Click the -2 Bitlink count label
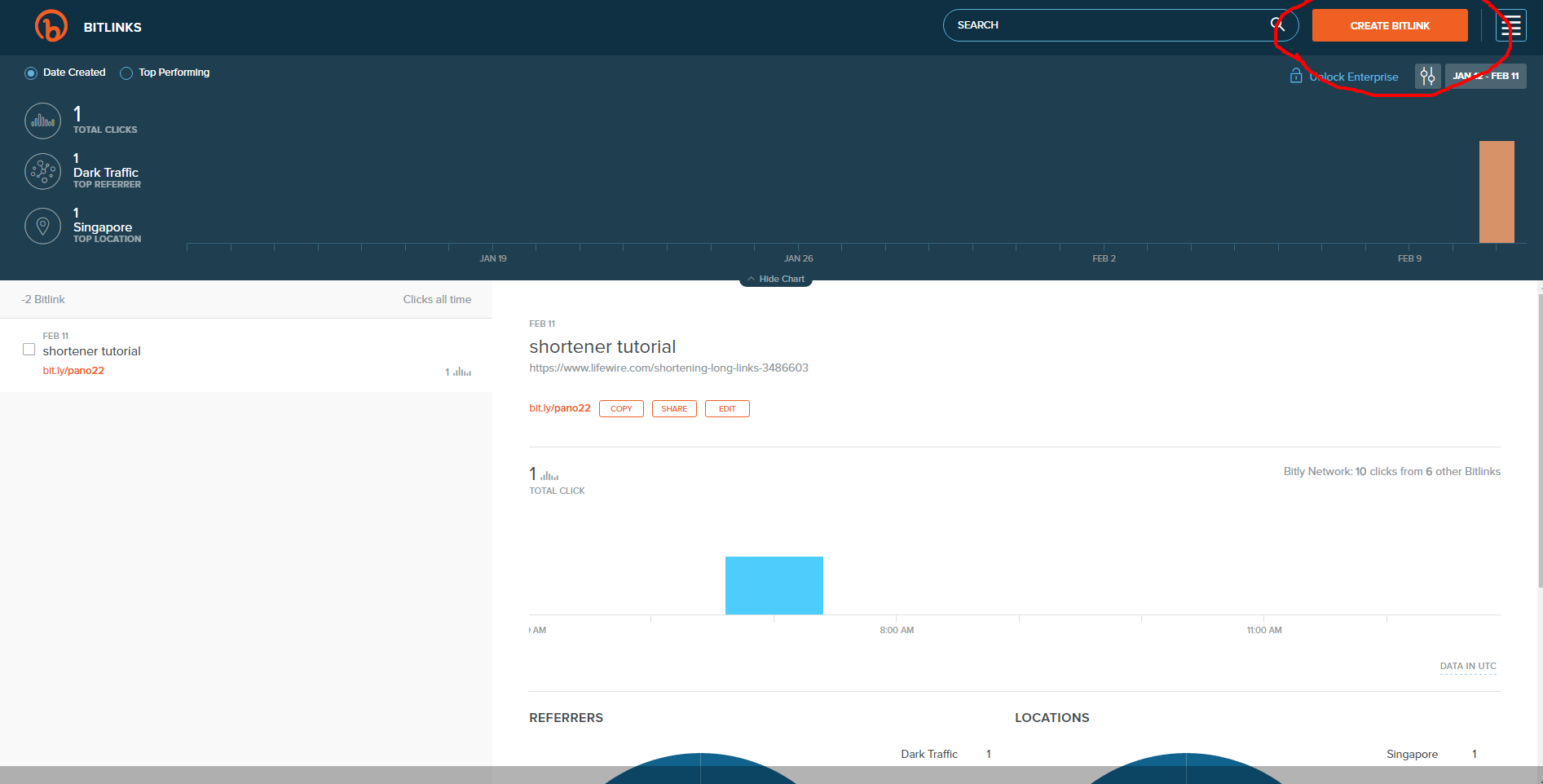The image size is (1543, 784). 43,300
